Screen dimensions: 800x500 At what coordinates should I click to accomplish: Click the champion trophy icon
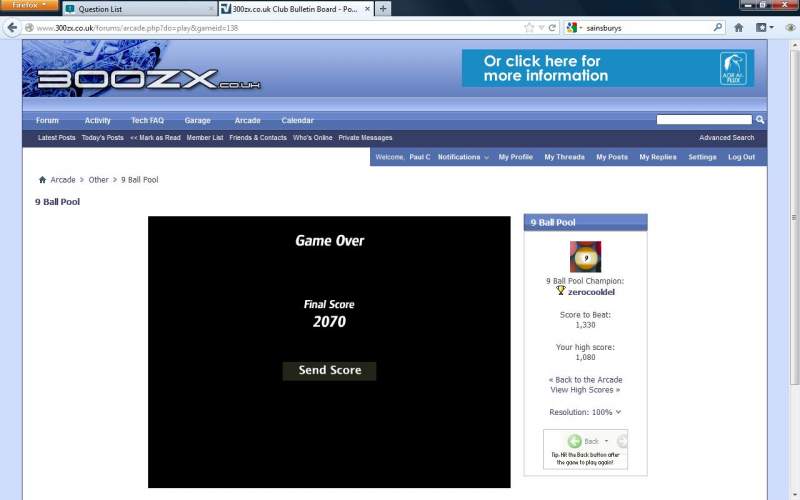pyautogui.click(x=560, y=291)
